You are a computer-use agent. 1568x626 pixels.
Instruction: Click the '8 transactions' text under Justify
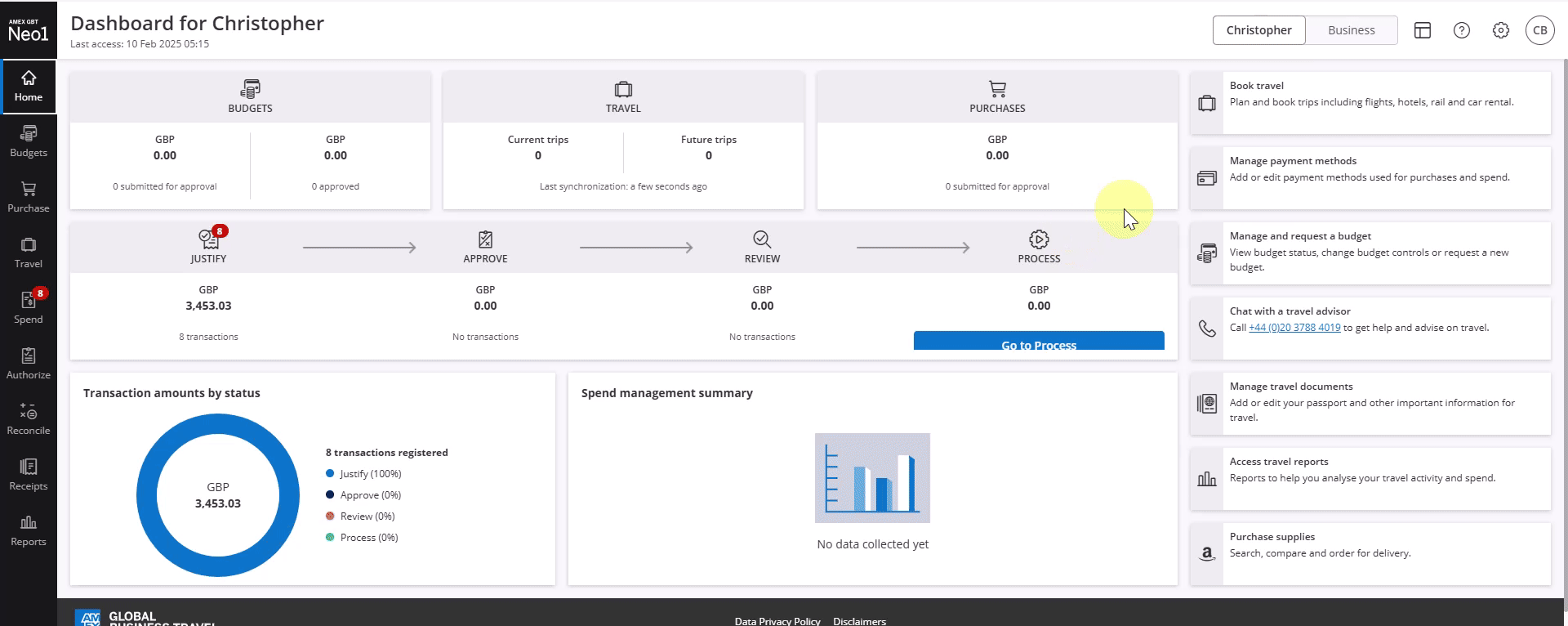(208, 337)
